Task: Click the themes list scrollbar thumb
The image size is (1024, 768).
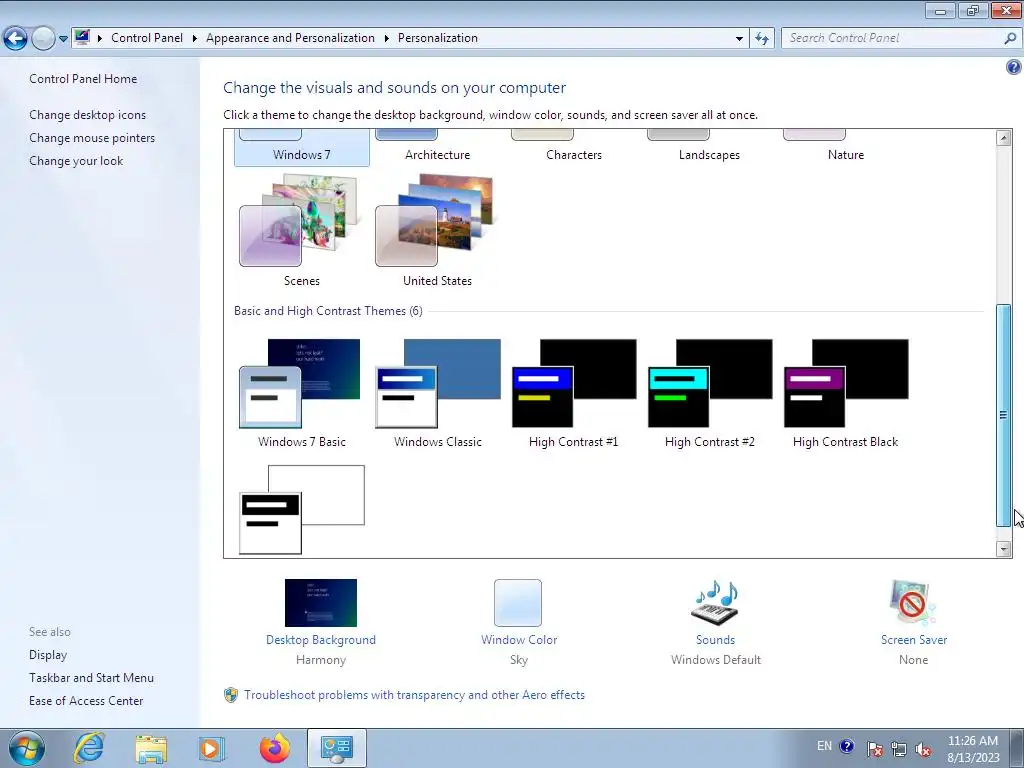Action: (1004, 415)
